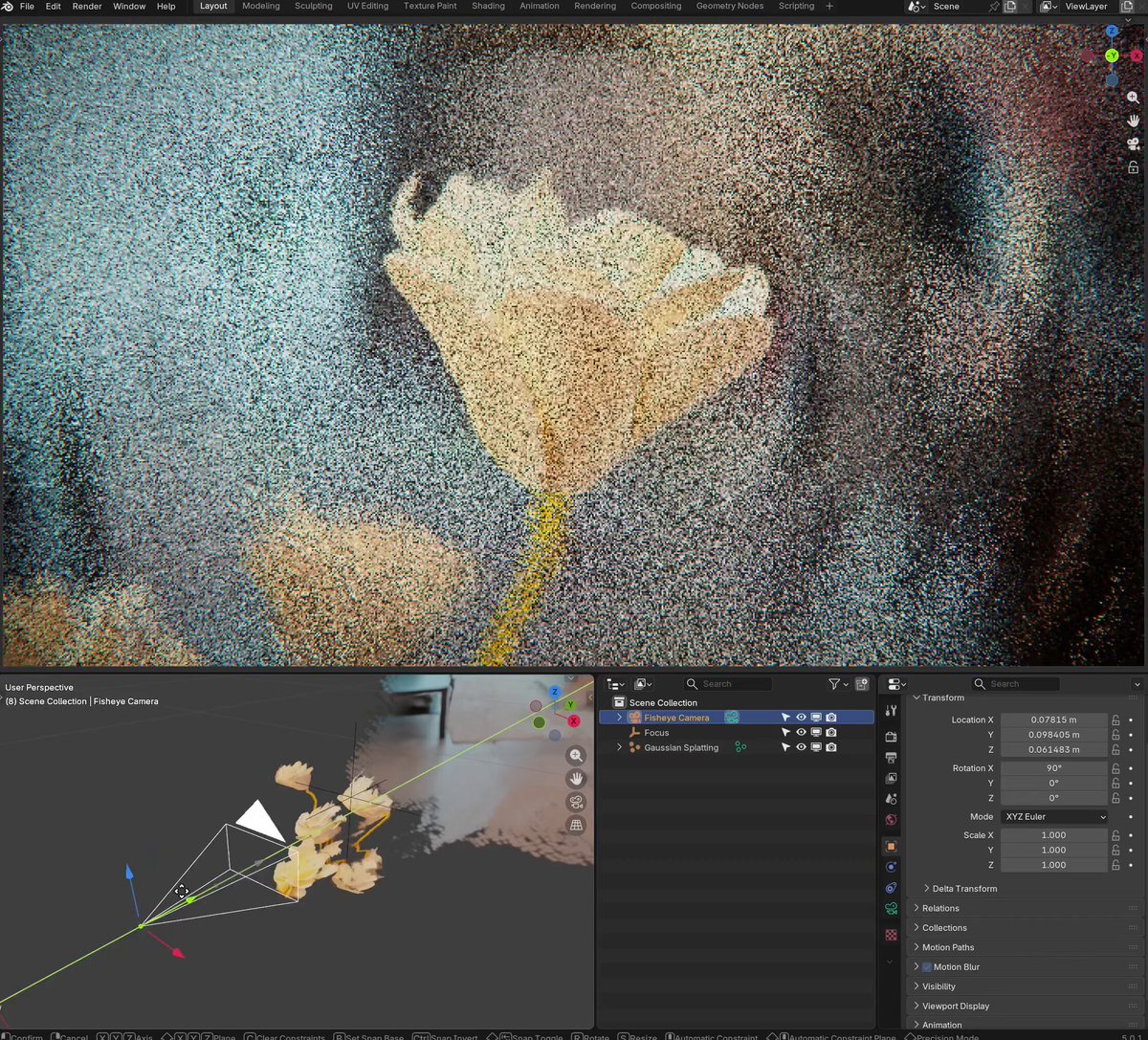
Task: Open the Render properties tab icon
Action: coord(891,737)
